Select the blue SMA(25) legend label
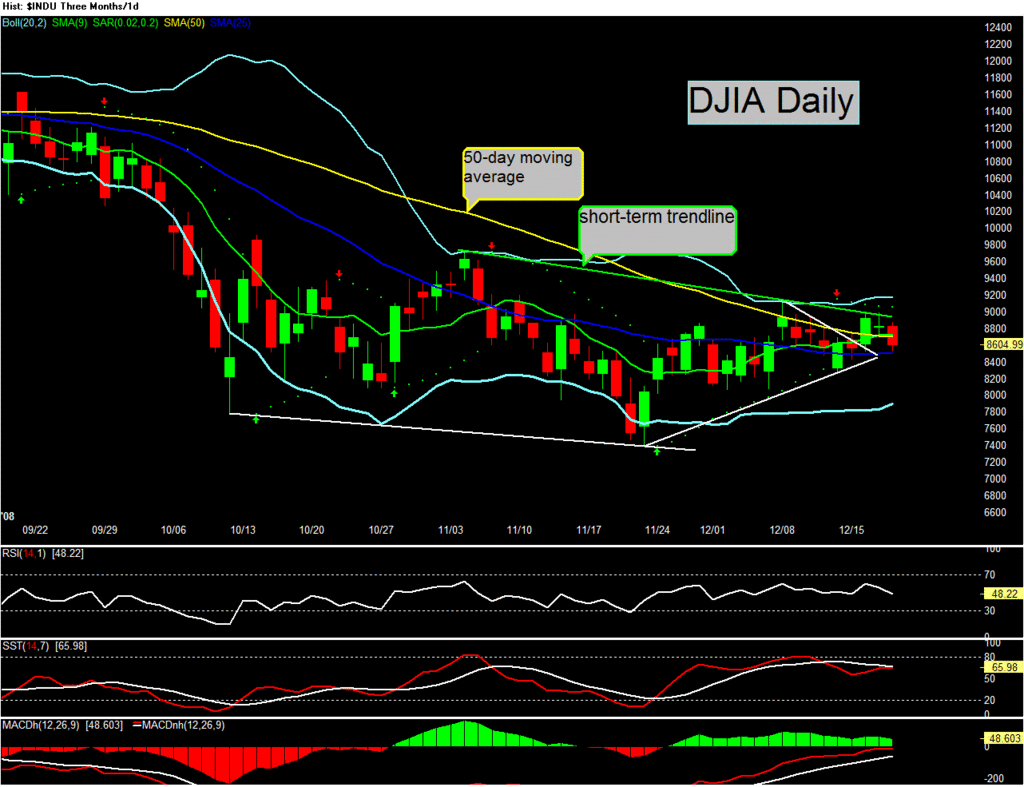The image size is (1024, 787). click(230, 23)
